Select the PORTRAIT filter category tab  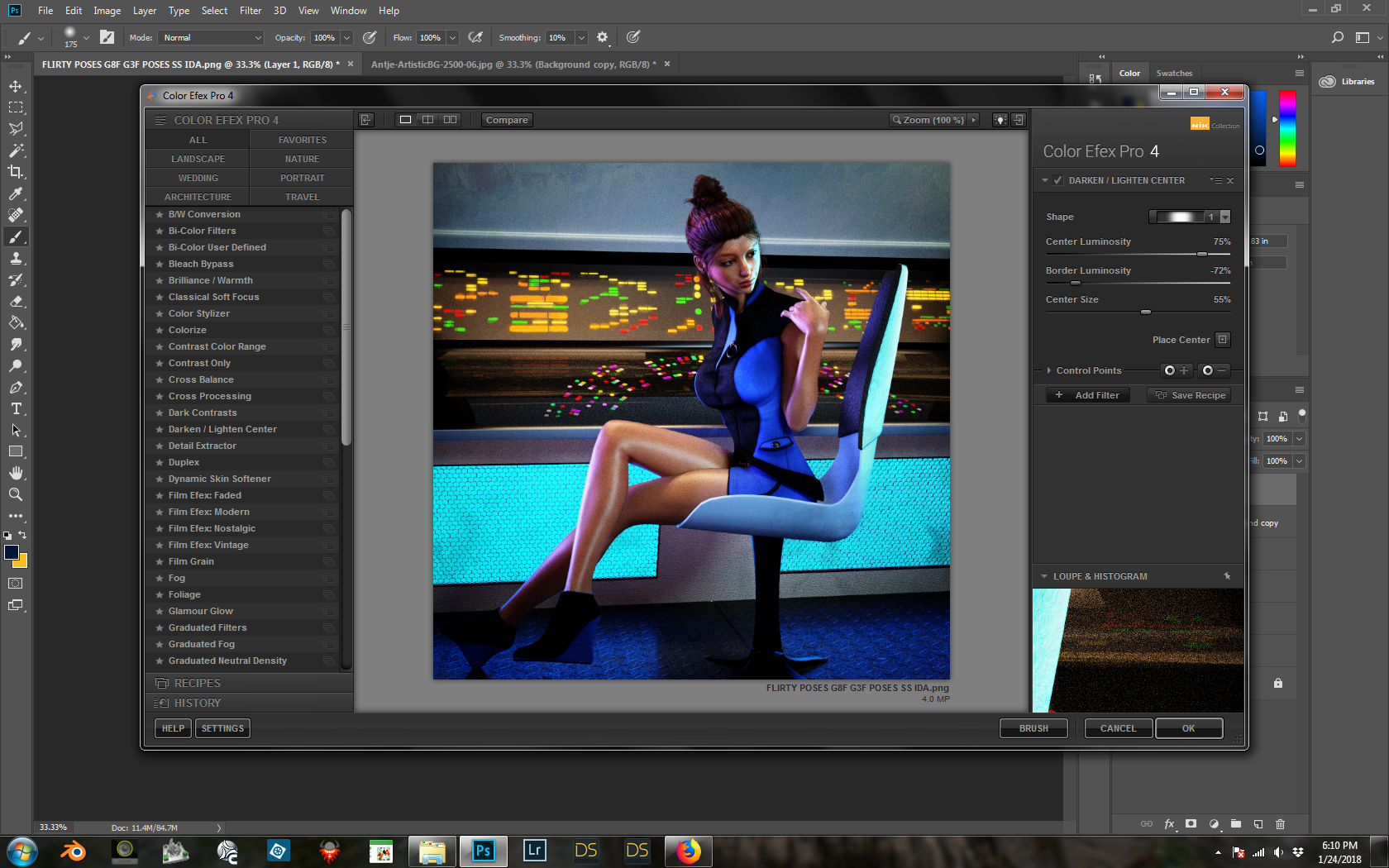302,178
